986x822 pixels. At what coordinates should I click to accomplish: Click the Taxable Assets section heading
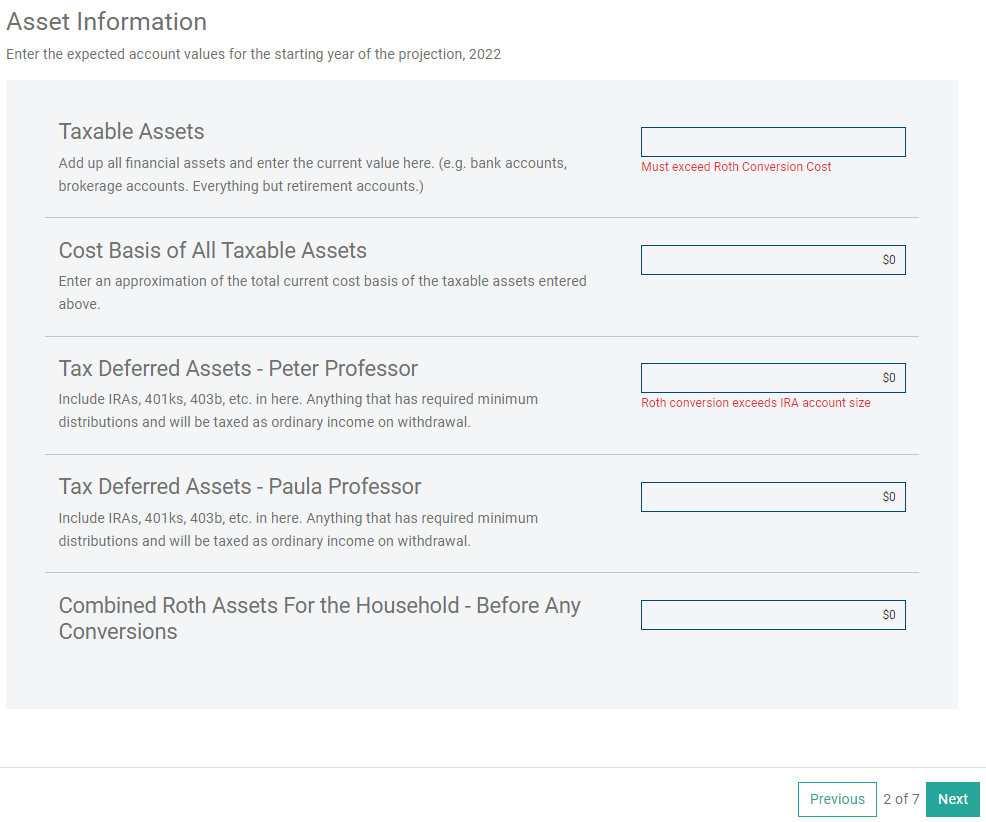tap(131, 132)
